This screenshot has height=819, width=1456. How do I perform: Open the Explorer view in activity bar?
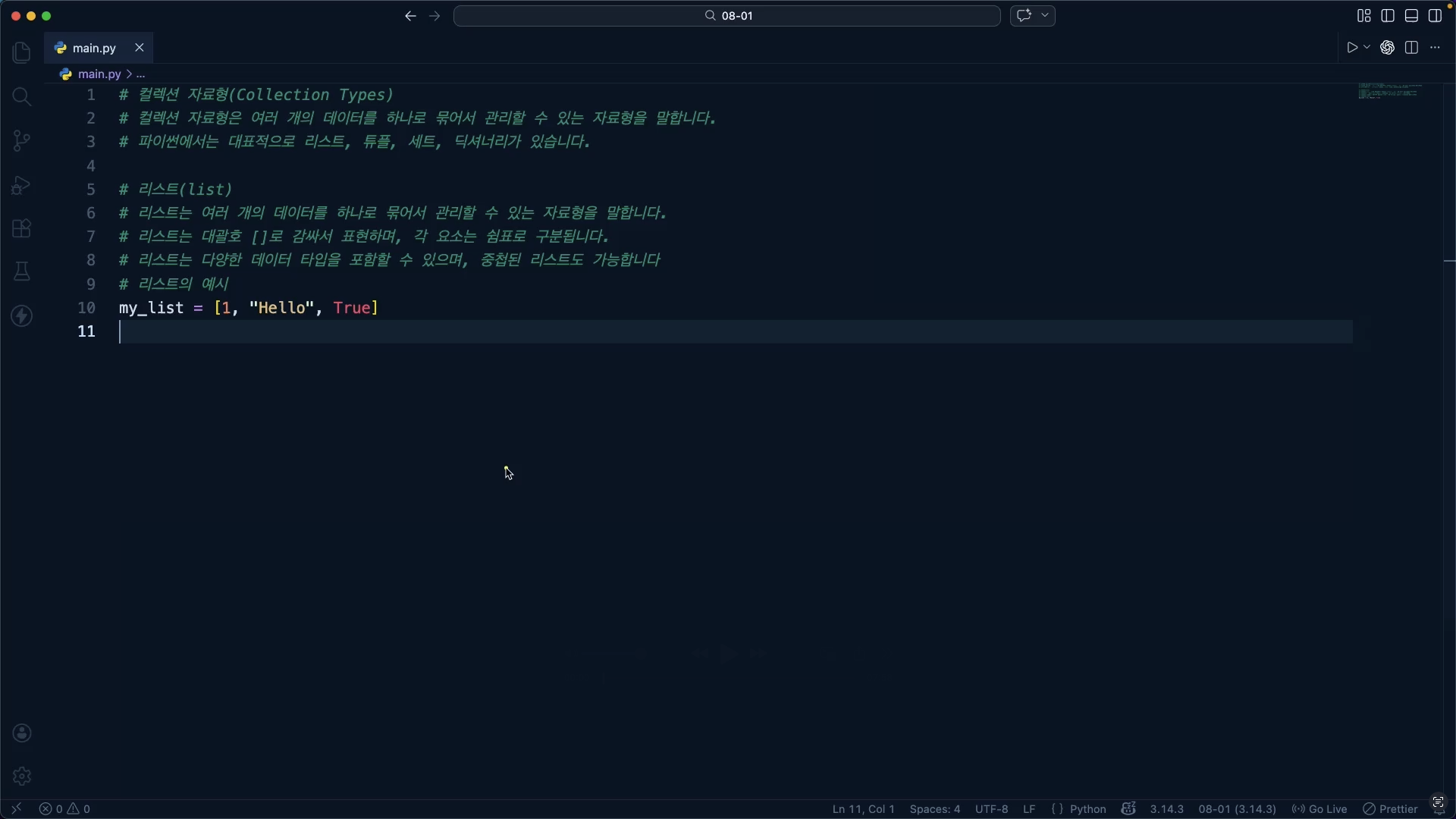[x=22, y=52]
